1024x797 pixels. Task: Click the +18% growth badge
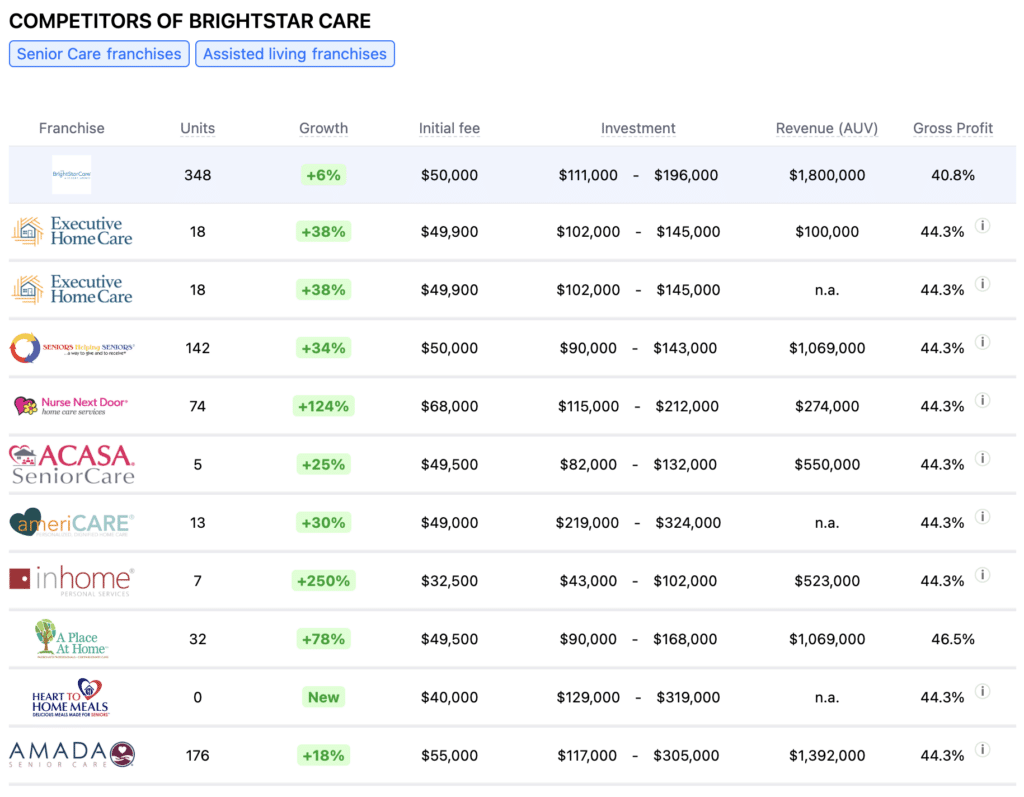pos(323,755)
